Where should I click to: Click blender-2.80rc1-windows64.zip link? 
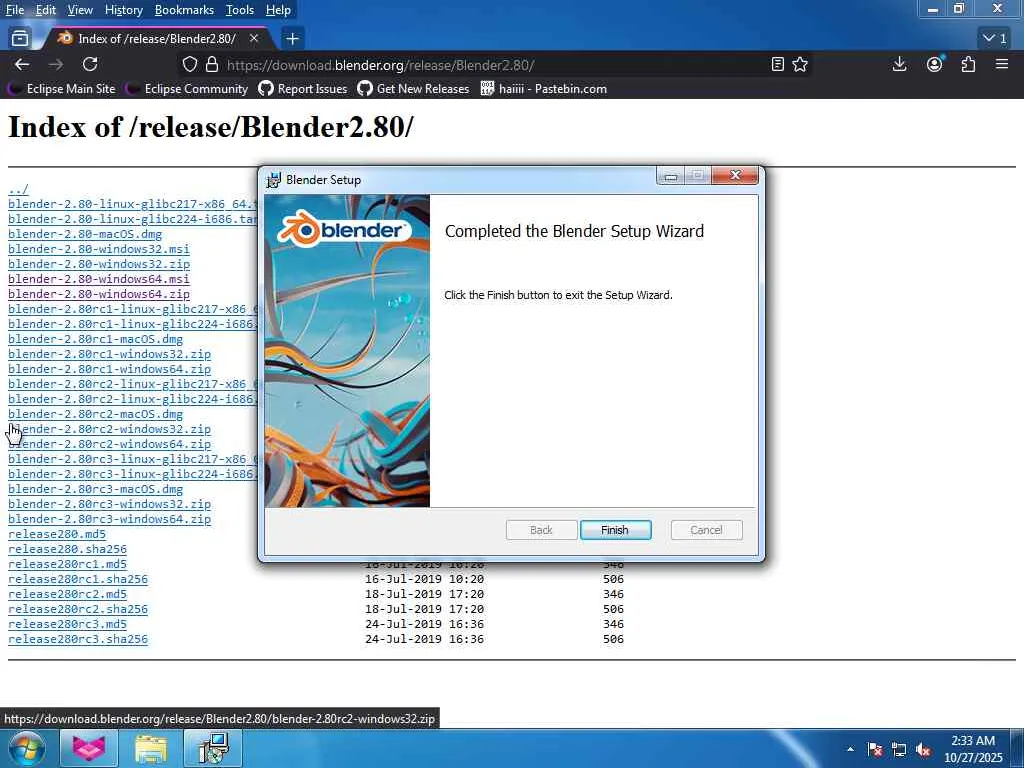109,369
